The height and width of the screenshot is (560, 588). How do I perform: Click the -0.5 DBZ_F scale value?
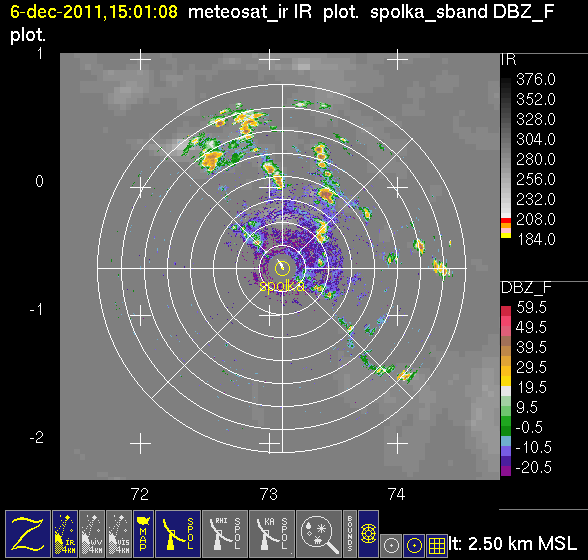tap(529, 427)
